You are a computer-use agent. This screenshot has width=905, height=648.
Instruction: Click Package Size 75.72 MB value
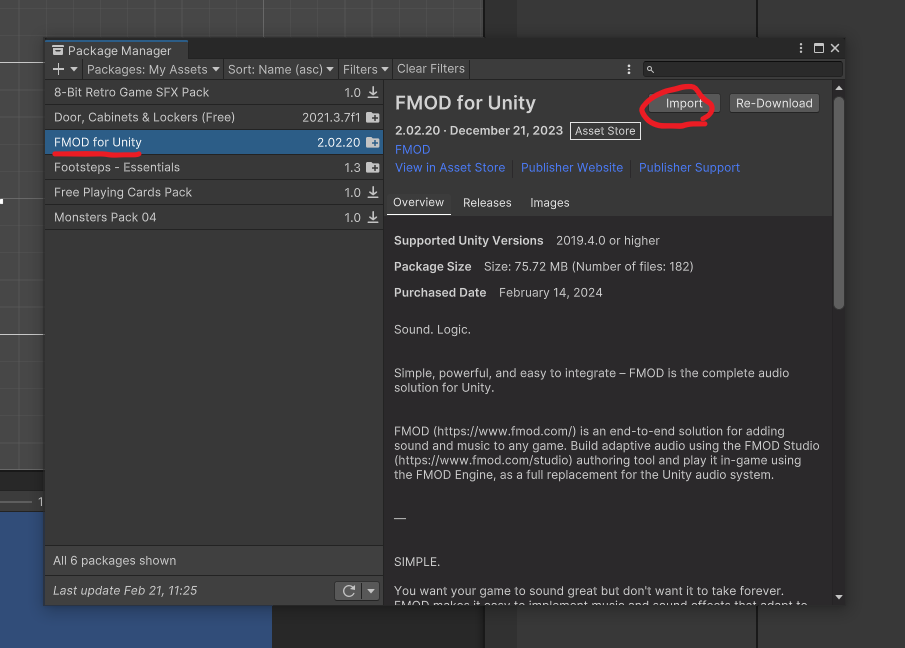(x=589, y=267)
